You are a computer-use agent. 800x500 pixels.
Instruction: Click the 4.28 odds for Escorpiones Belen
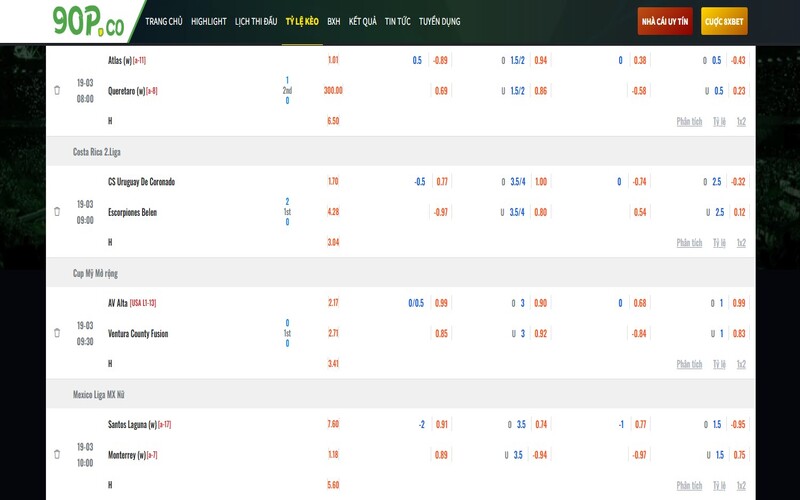coord(333,212)
